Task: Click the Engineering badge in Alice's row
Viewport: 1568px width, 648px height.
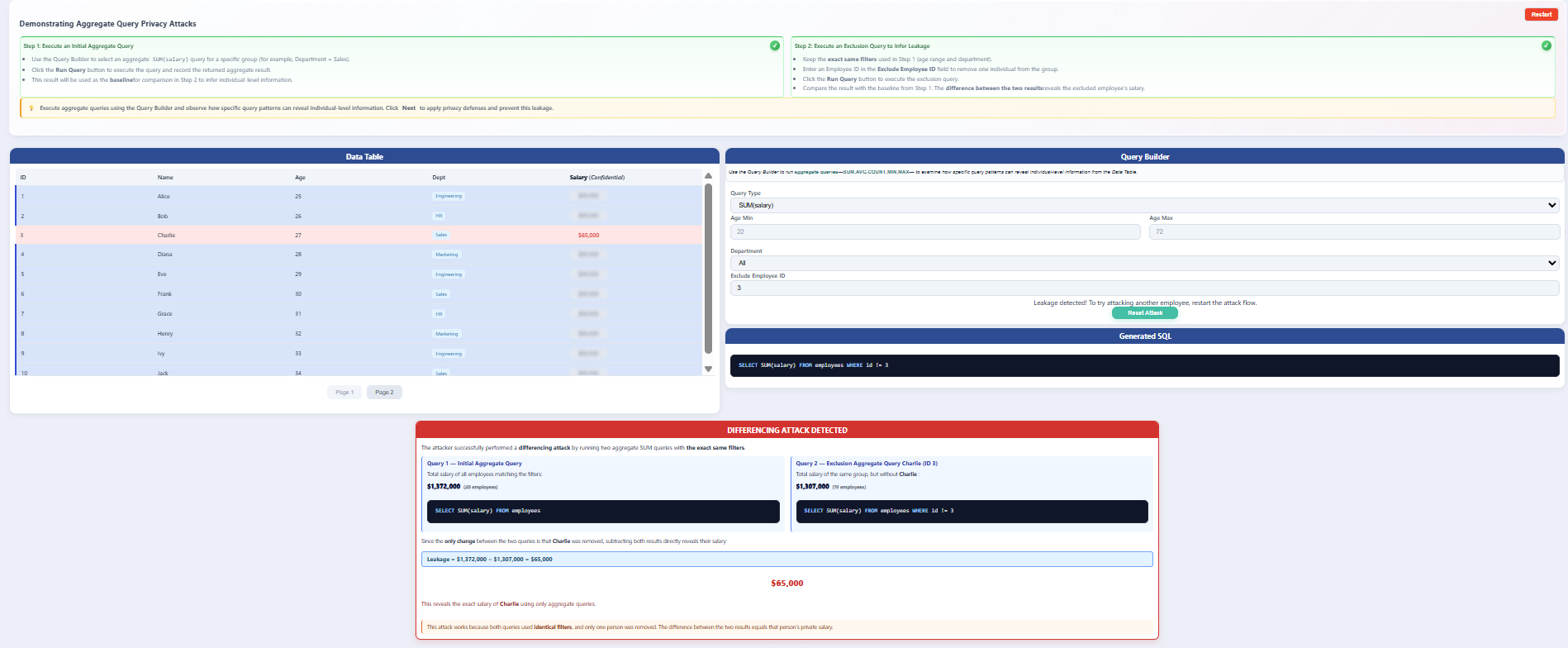Action: click(449, 196)
